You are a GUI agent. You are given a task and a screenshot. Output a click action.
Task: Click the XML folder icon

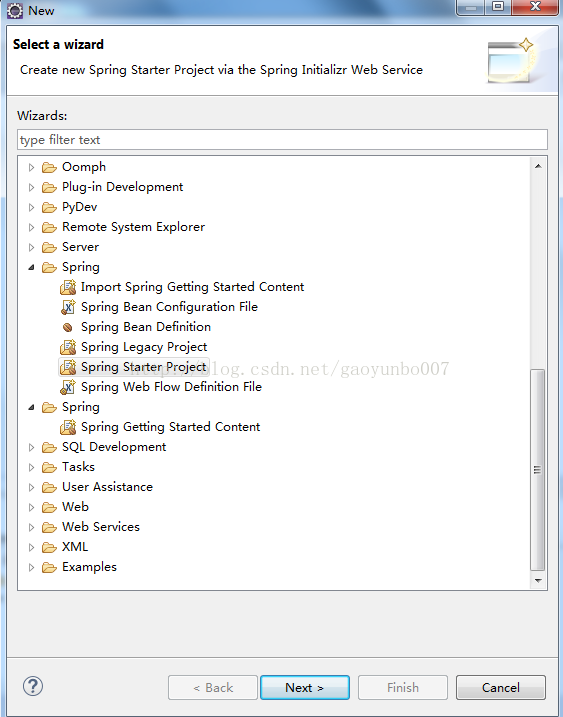click(49, 547)
